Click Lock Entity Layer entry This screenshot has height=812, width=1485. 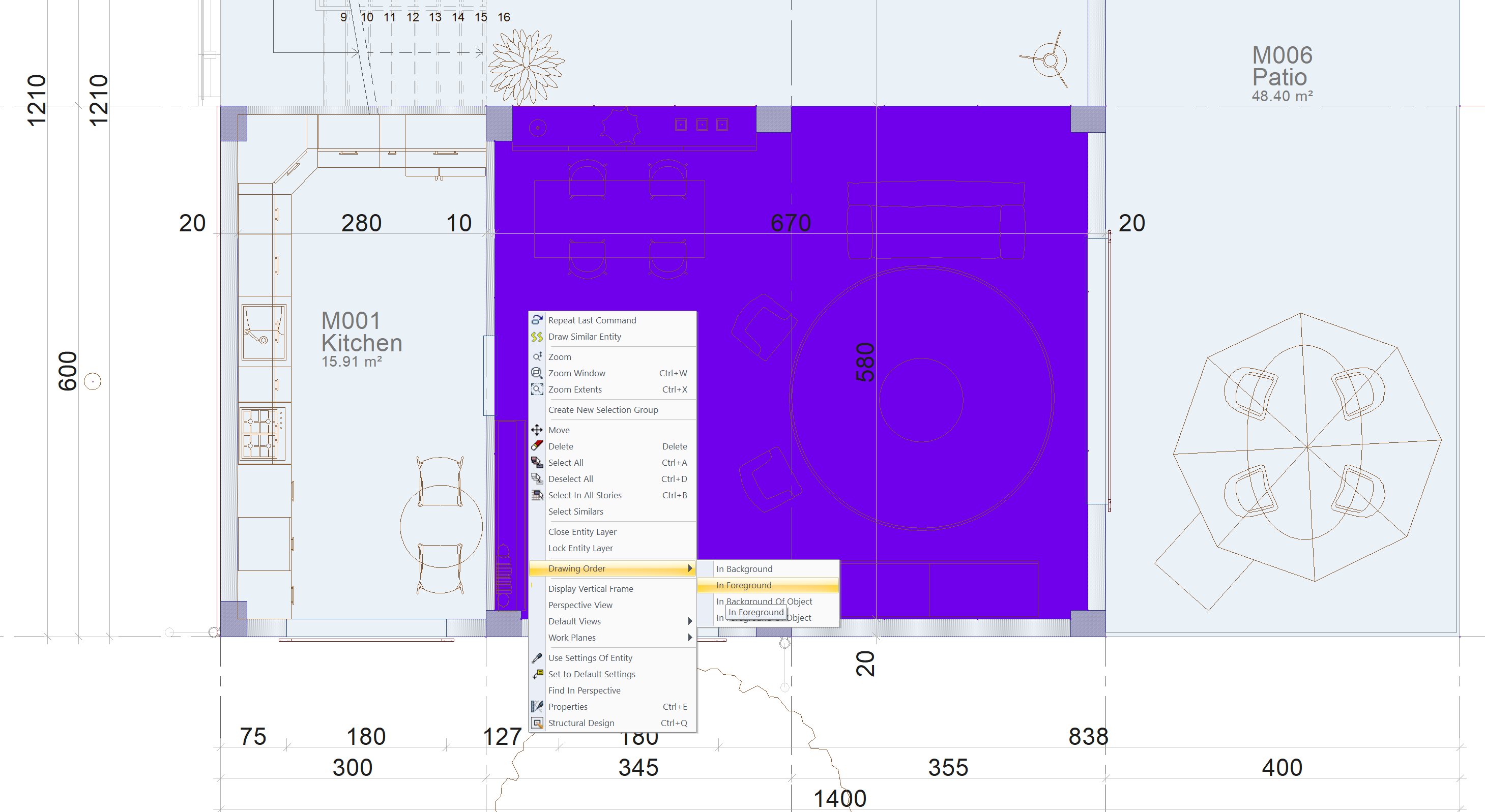tap(580, 548)
